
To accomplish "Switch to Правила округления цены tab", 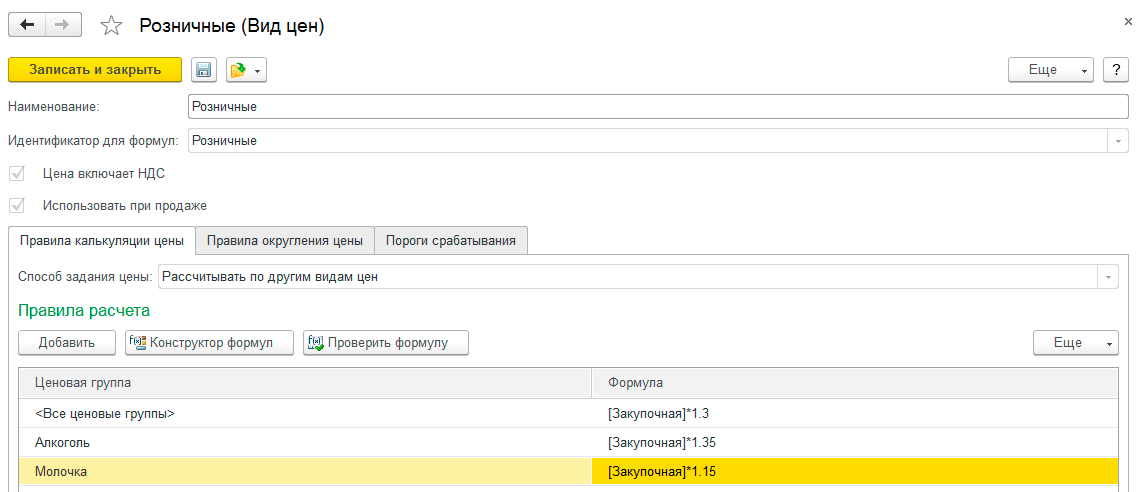I will [285, 241].
